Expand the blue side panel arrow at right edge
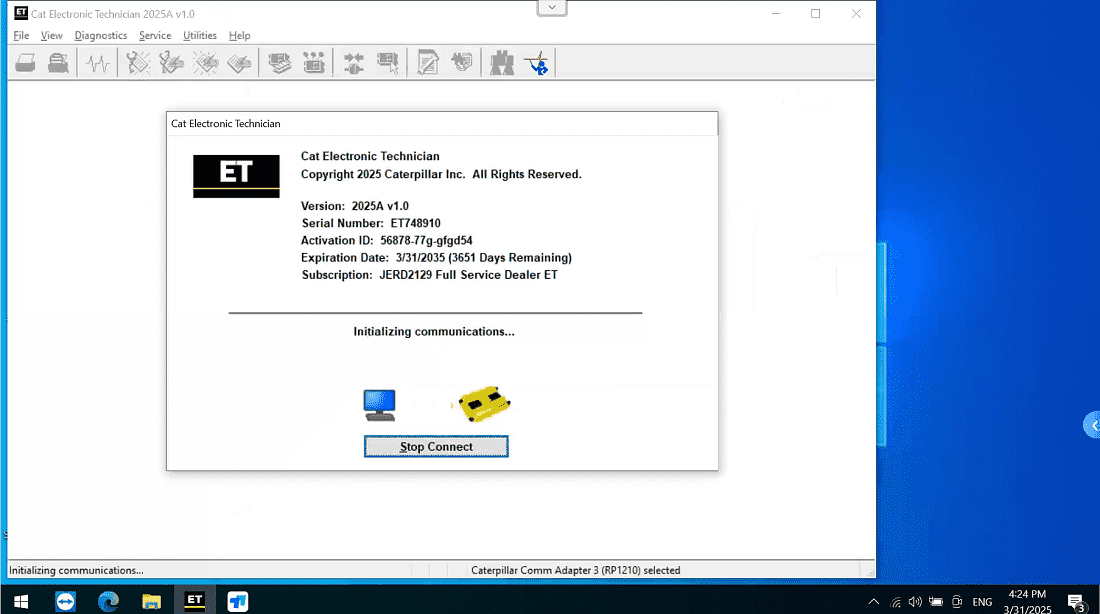 [1092, 425]
